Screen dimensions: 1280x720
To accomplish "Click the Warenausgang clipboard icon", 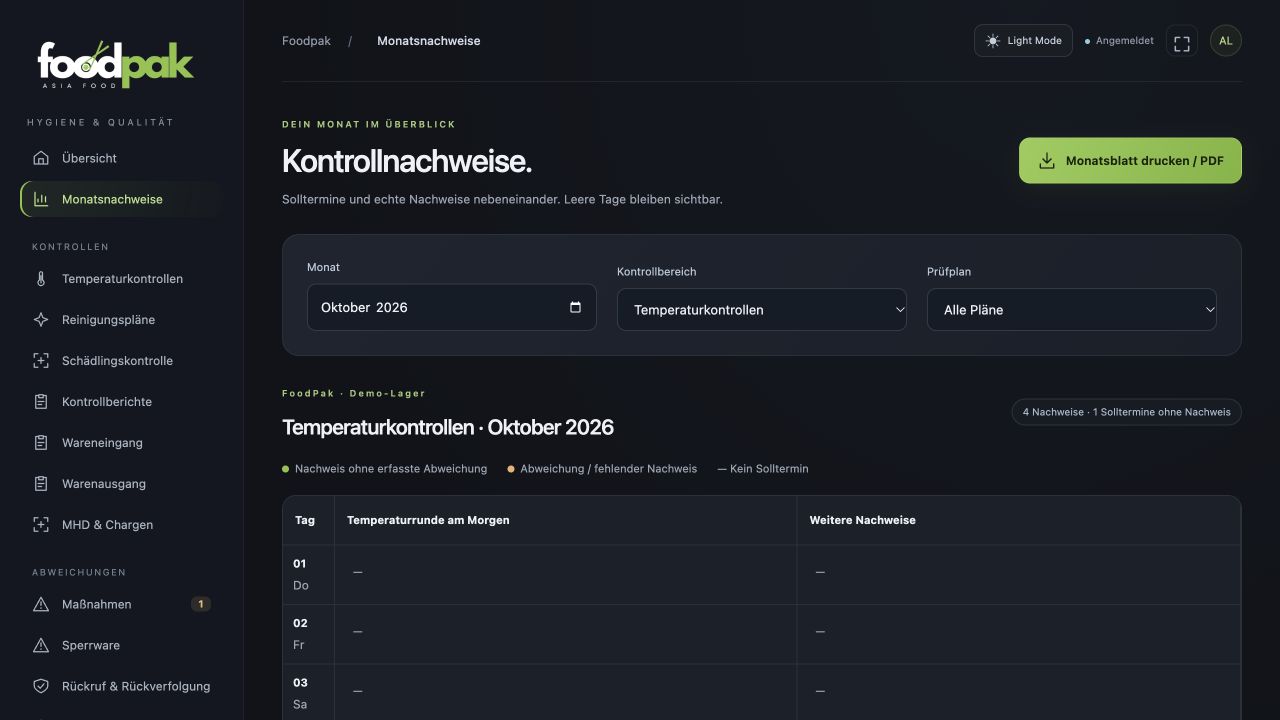I will point(41,484).
